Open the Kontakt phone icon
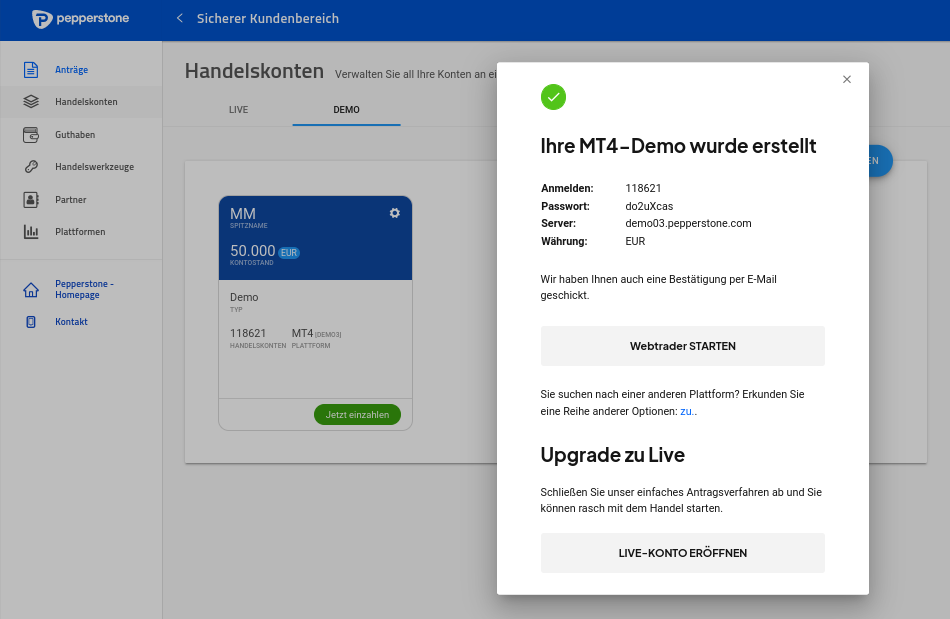 [31, 321]
